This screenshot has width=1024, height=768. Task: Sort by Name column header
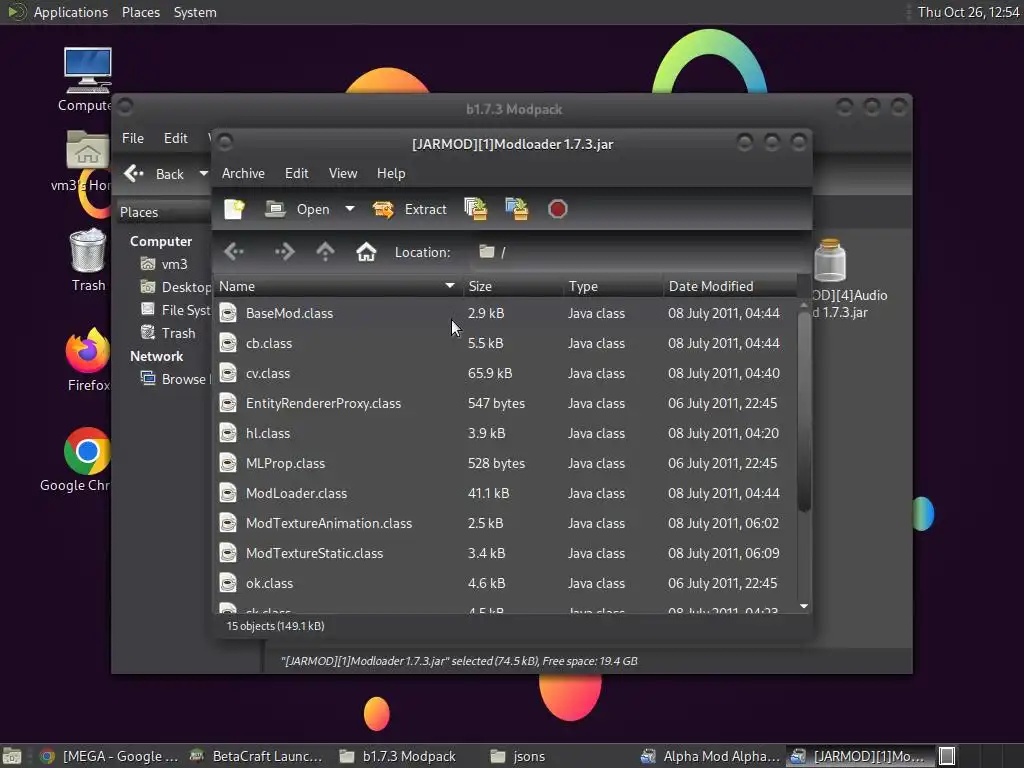[338, 286]
